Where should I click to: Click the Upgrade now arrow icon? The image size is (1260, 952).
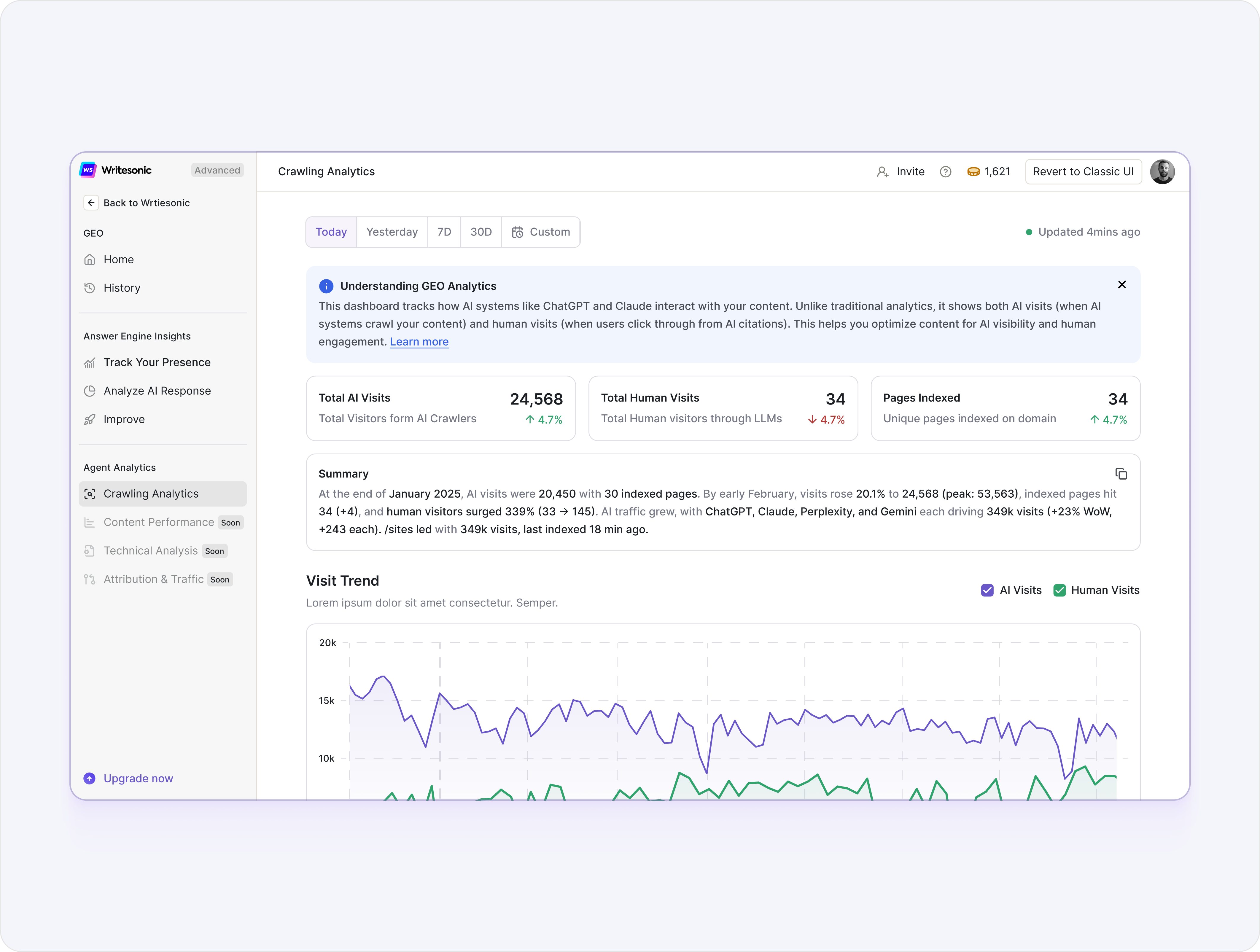[x=90, y=778]
